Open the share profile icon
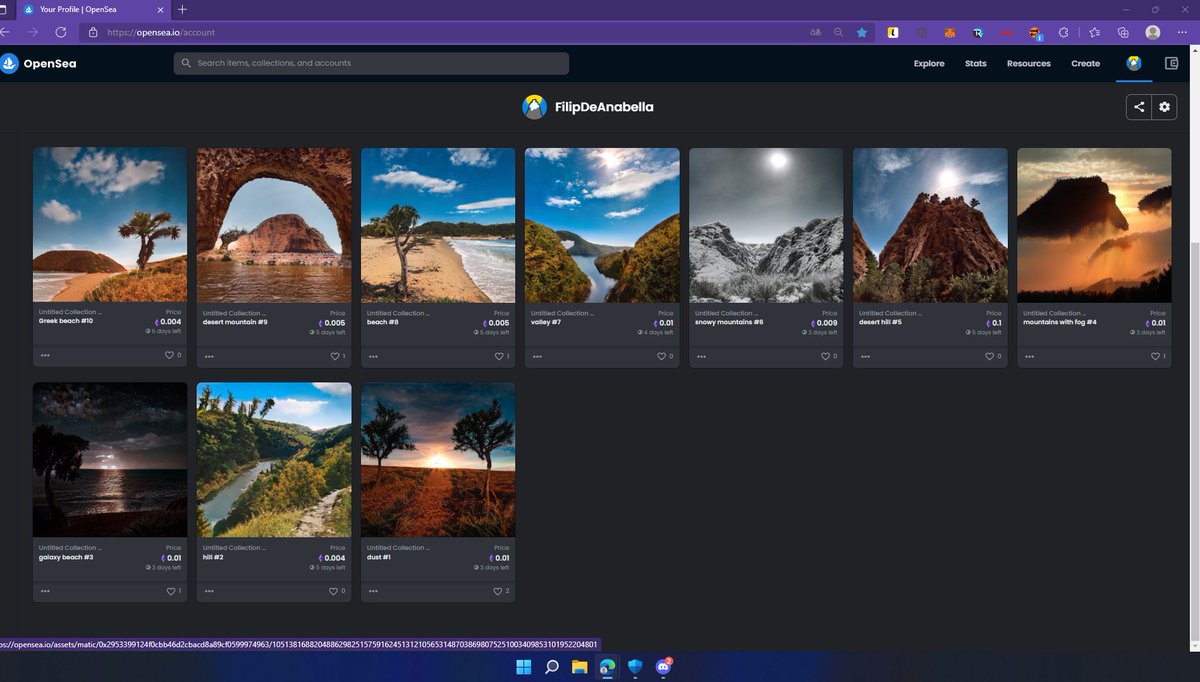The height and width of the screenshot is (682, 1200). coord(1138,106)
